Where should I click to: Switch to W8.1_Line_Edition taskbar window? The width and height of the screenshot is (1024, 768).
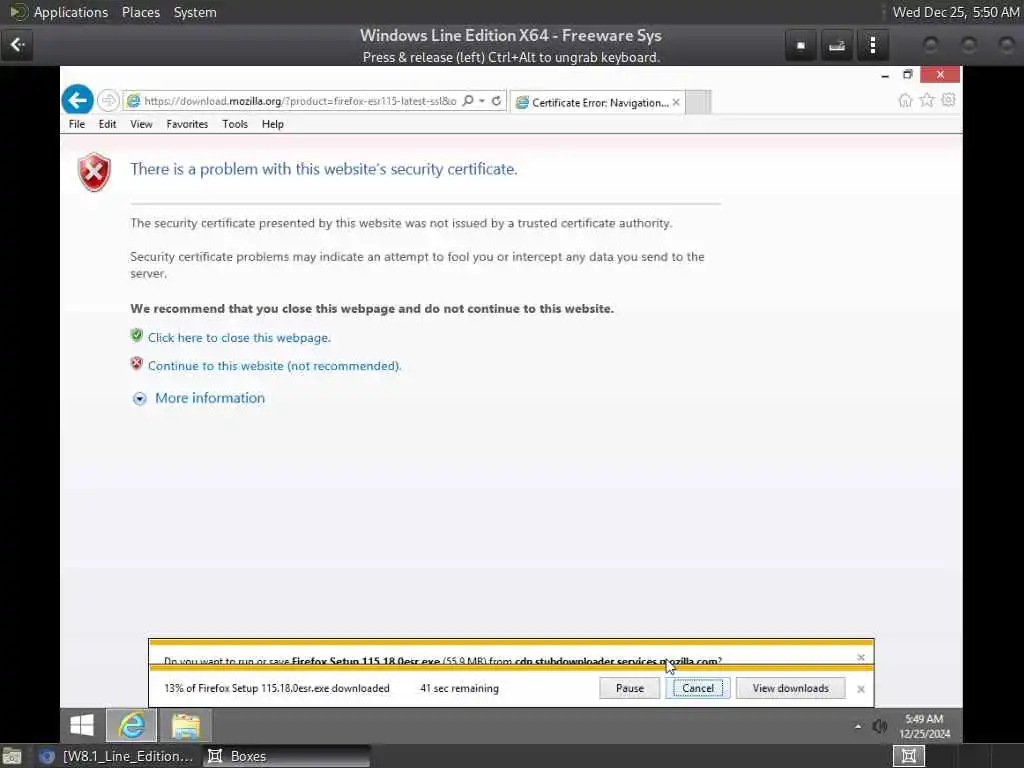[x=118, y=756]
